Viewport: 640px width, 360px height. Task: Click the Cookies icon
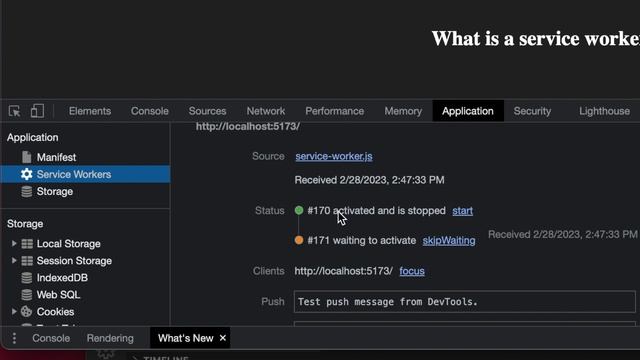pos(27,312)
